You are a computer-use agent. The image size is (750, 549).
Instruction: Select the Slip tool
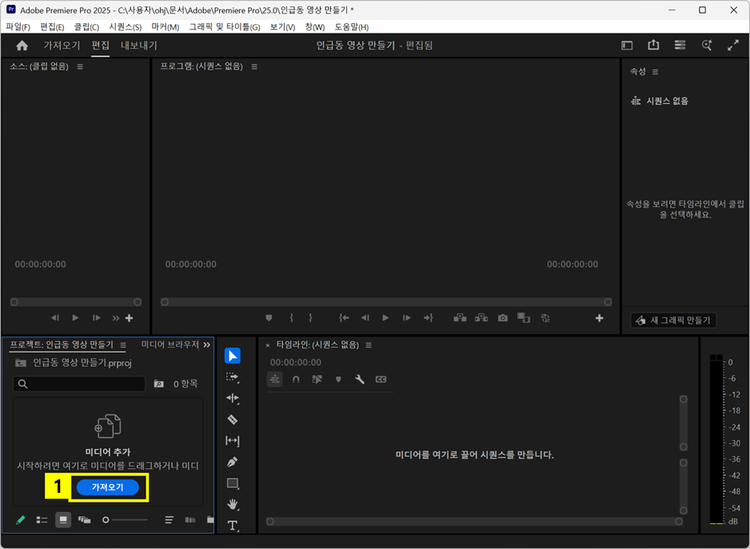click(x=232, y=441)
